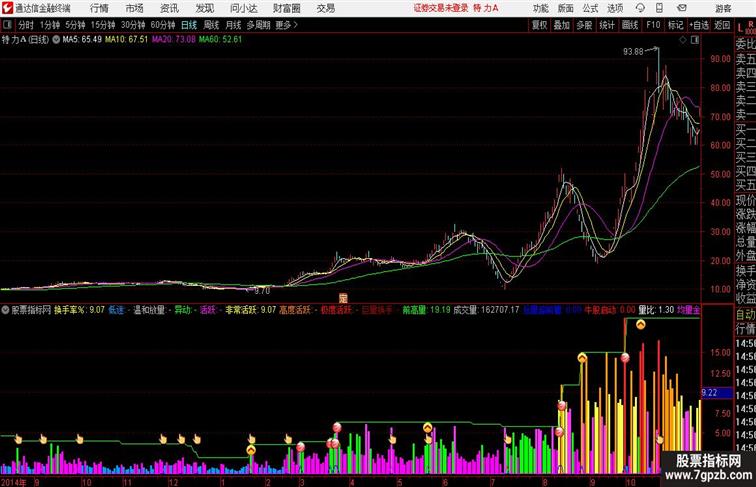Click the topmost orange up-arrow marker above volume bars
The image size is (756, 487).
pos(640,325)
